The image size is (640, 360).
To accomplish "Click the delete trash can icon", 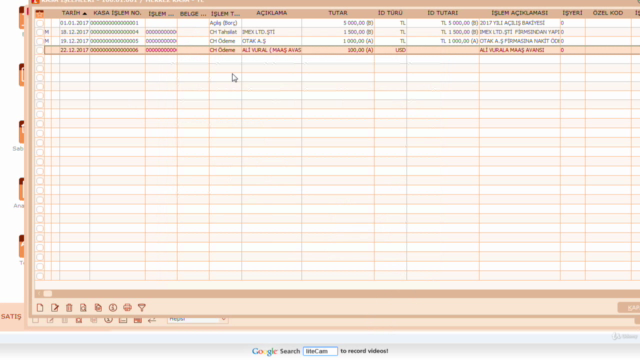I will click(x=69, y=308).
